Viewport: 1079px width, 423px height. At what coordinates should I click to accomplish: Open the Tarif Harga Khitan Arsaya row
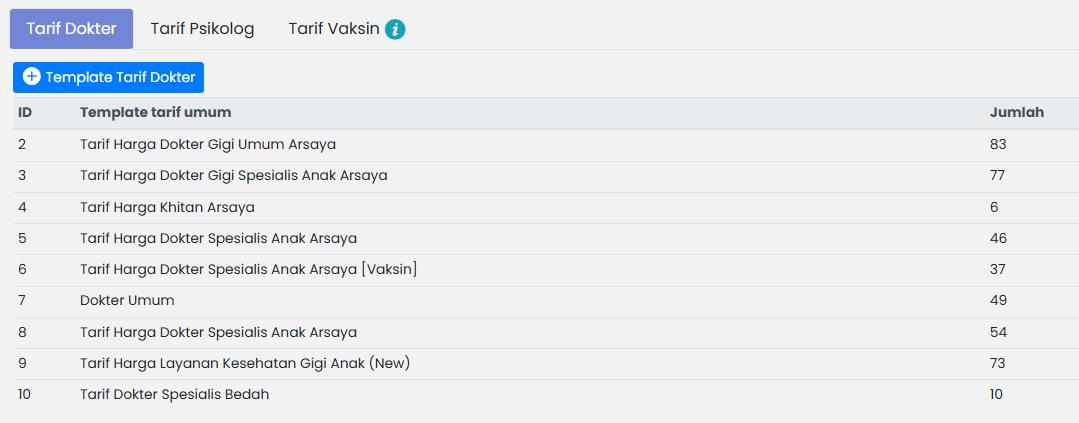[167, 207]
